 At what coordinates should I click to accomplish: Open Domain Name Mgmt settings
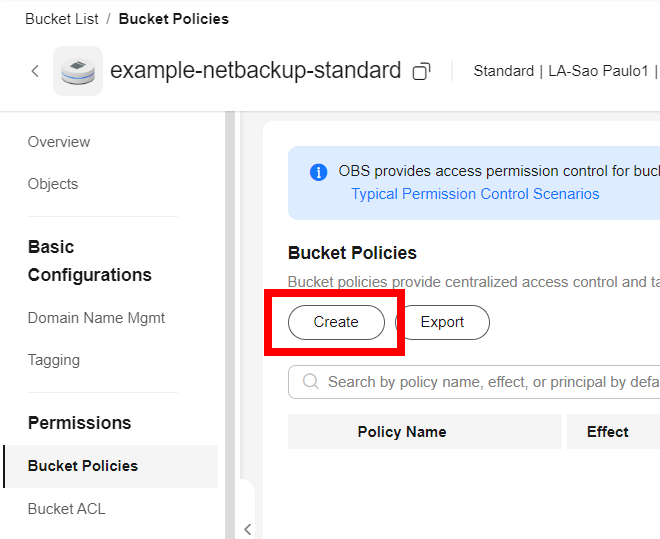(x=96, y=318)
